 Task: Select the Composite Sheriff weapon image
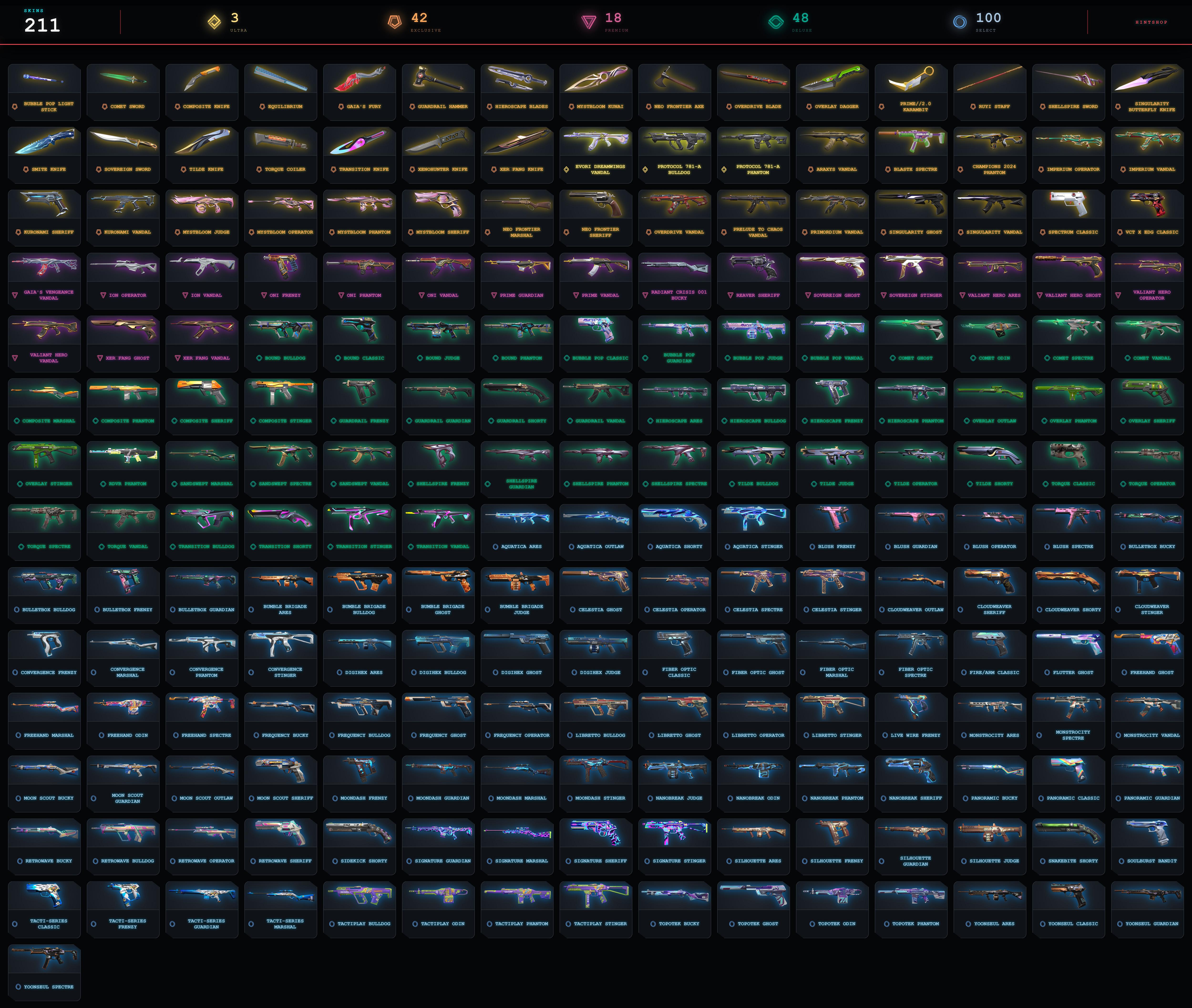click(202, 393)
